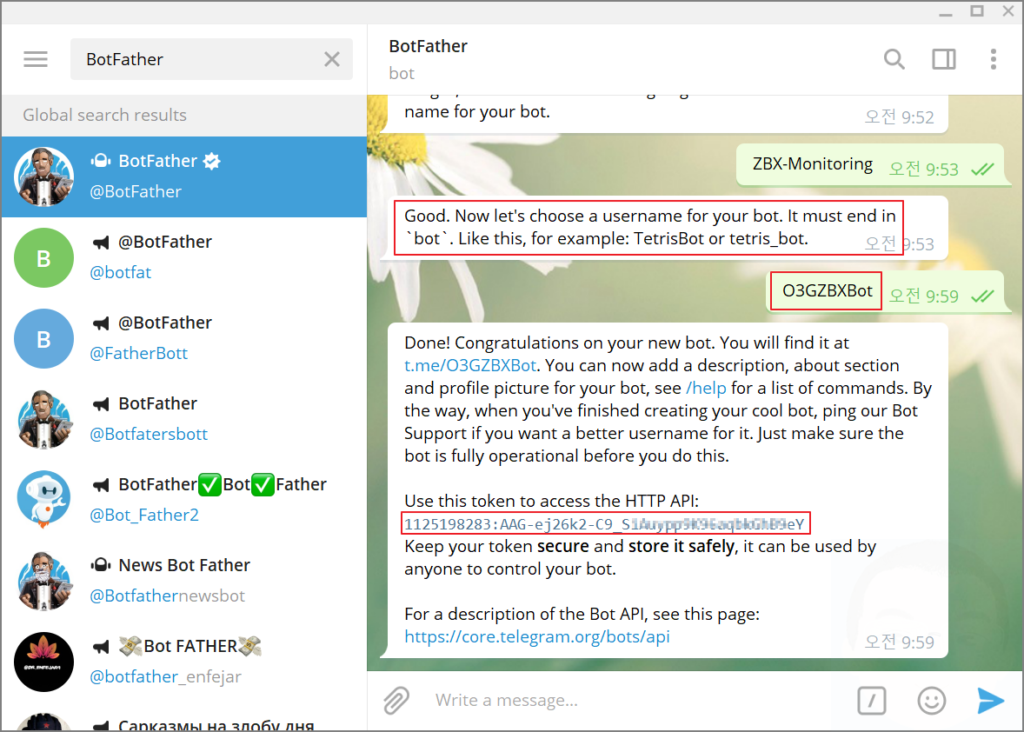Open the Telegram hamburger main menu
Image resolution: width=1024 pixels, height=732 pixels.
(x=35, y=58)
